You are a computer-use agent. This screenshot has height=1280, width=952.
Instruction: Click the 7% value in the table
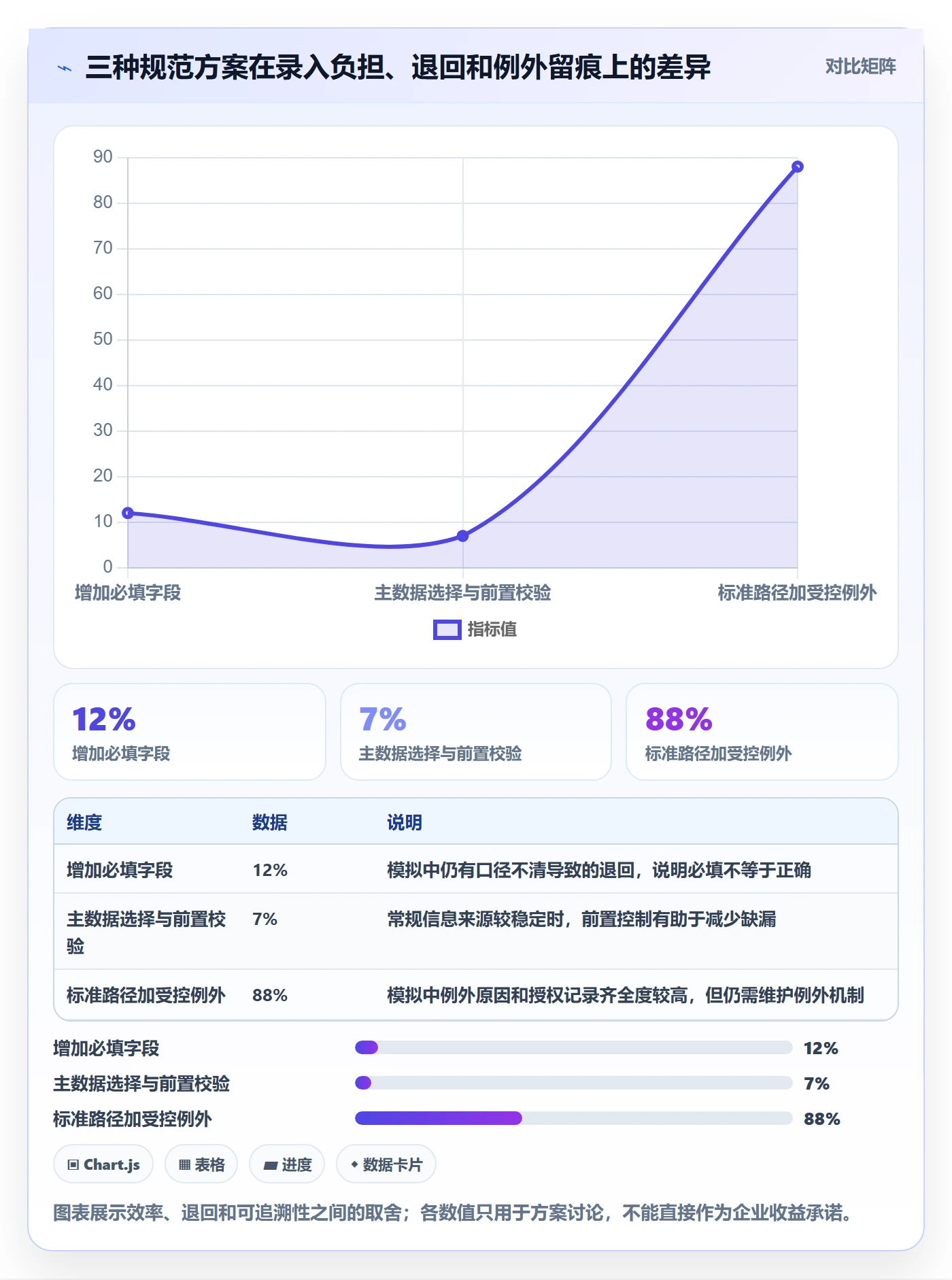pyautogui.click(x=265, y=919)
